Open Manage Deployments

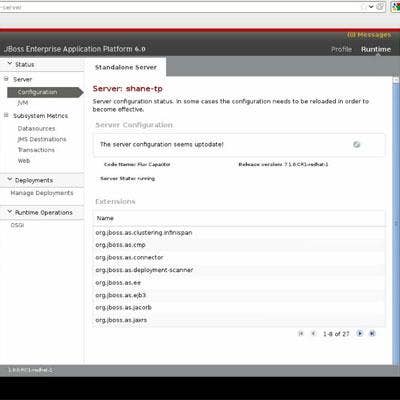tap(42, 193)
